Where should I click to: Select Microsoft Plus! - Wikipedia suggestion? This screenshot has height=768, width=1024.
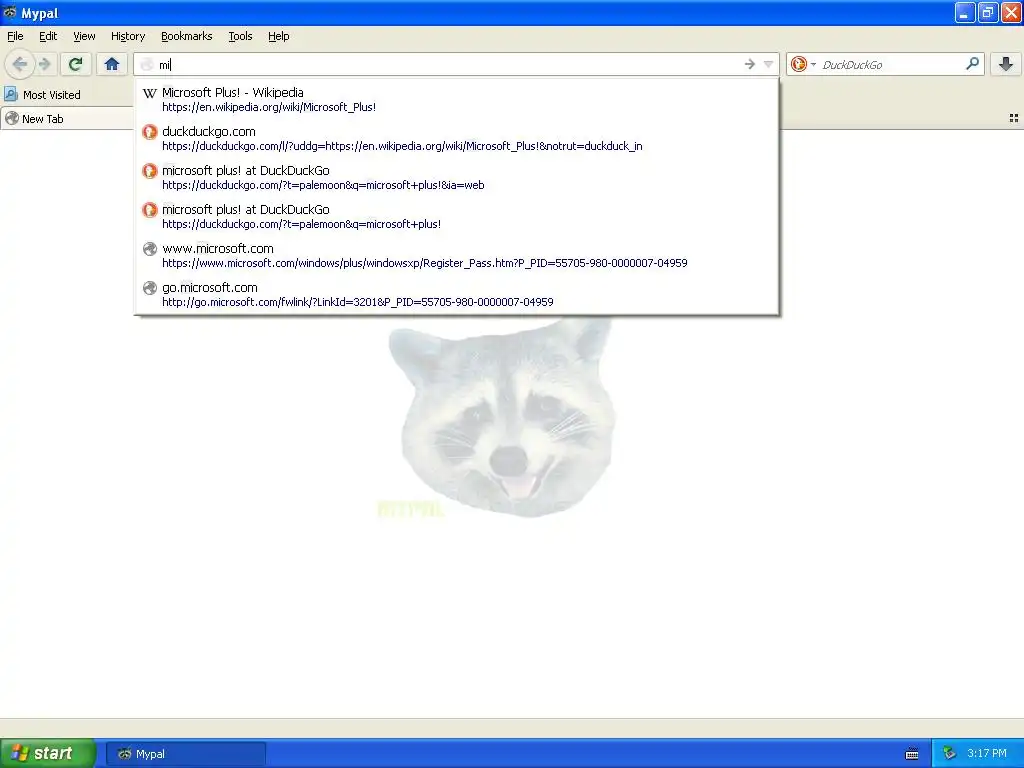coord(456,99)
